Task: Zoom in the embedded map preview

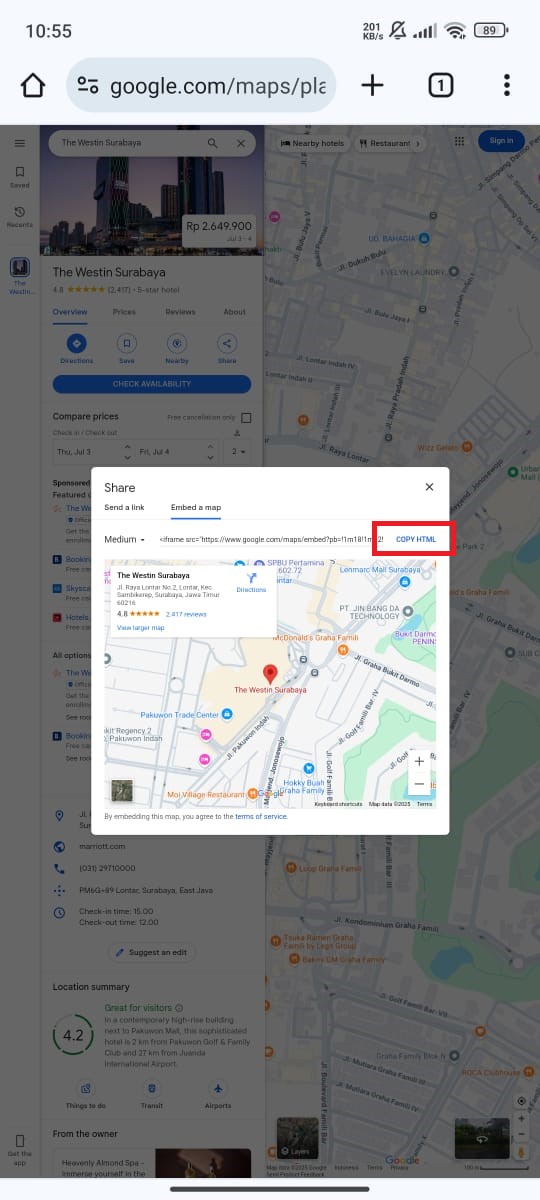Action: (419, 762)
